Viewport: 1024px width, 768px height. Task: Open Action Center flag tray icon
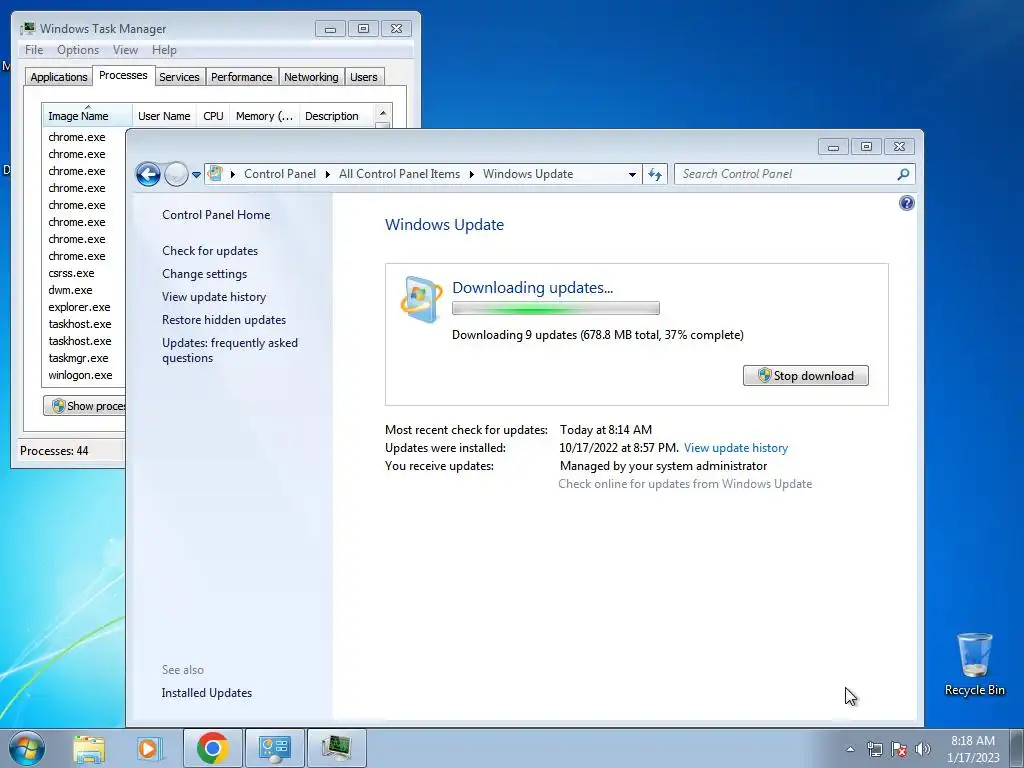pyautogui.click(x=899, y=749)
